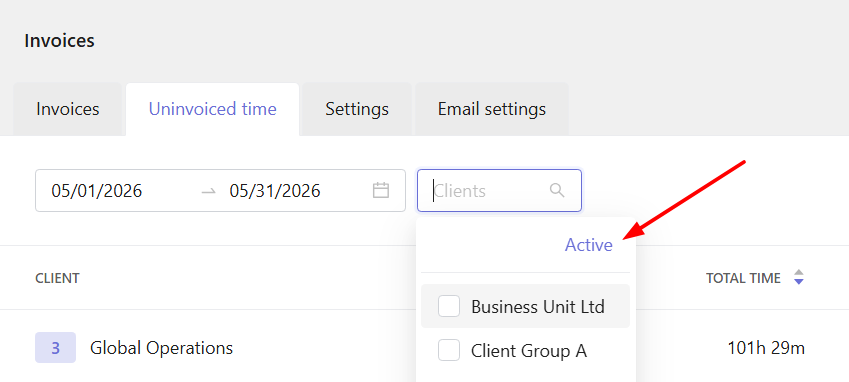Click the start date 05/01/2026
Viewport: 849px width, 382px height.
pos(97,191)
